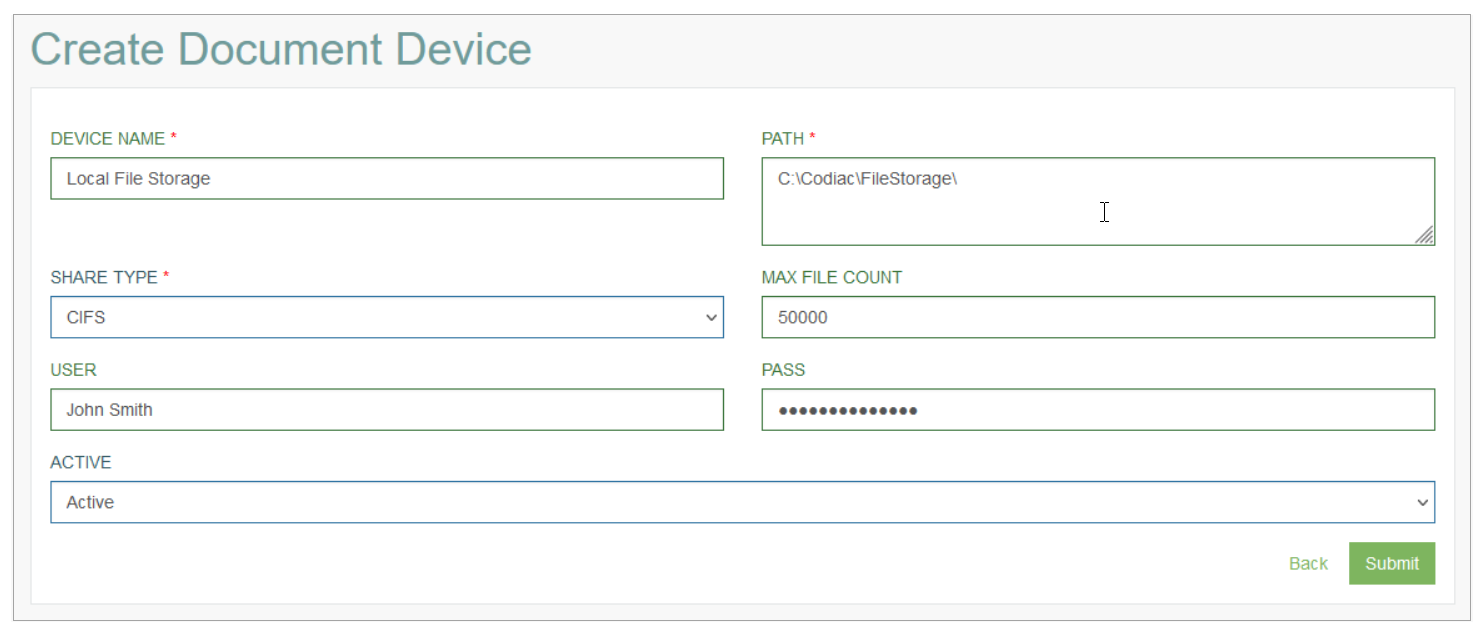Click the Submit button

pos(1391,563)
